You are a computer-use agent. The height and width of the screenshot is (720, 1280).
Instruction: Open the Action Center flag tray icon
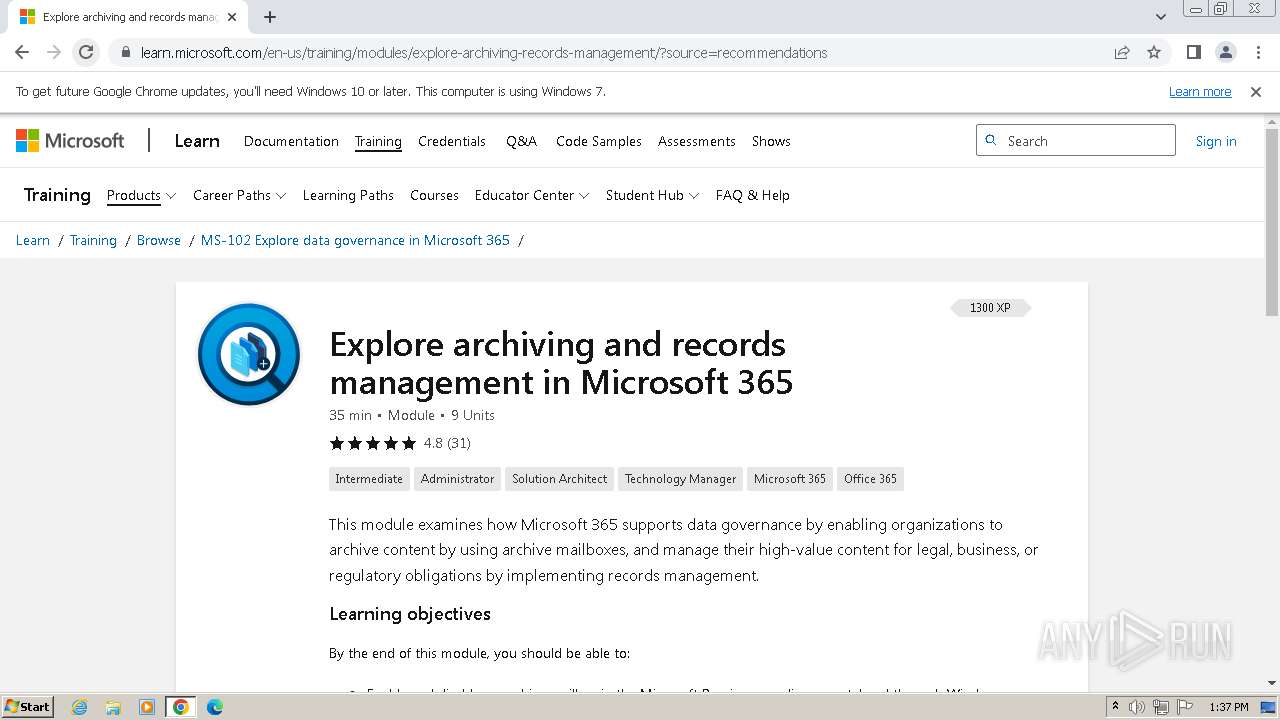[x=1185, y=707]
